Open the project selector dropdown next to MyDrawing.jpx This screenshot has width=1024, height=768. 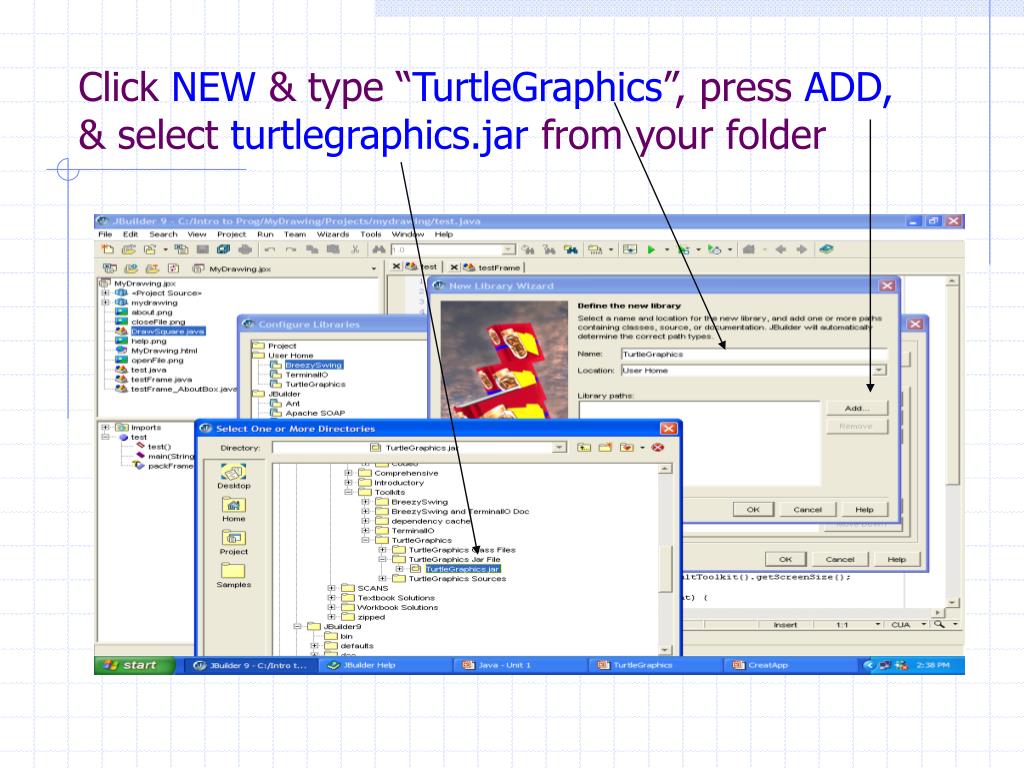[x=374, y=268]
